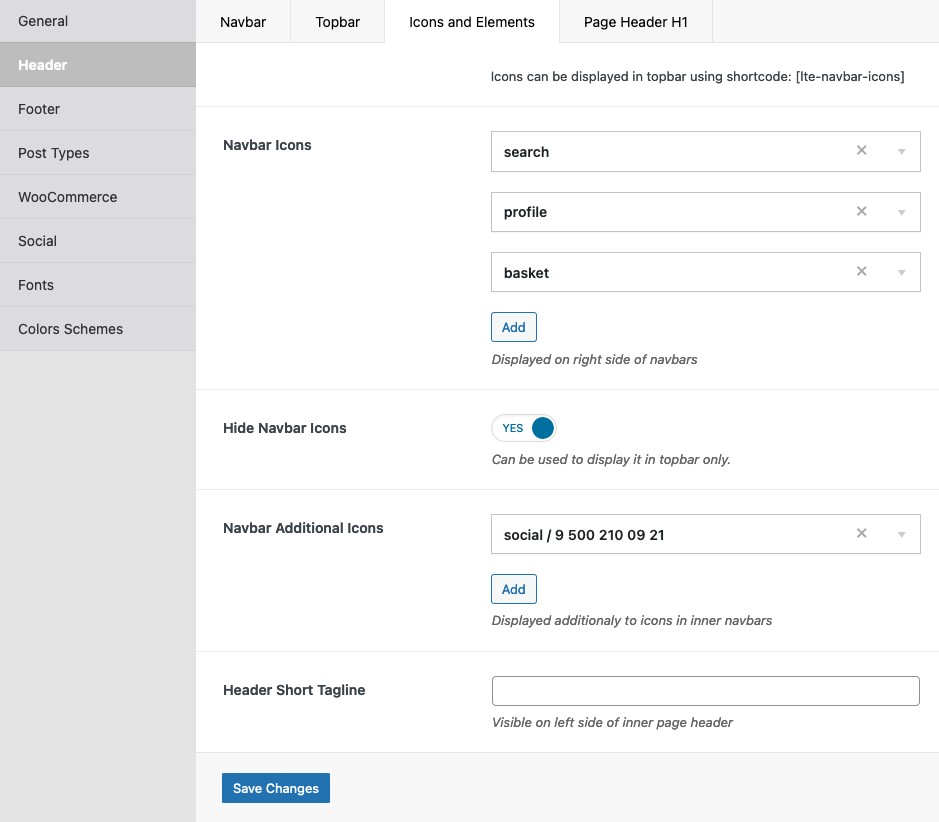The width and height of the screenshot is (939, 822).
Task: Click the lte-navbar-icons shortcode text
Action: pos(850,77)
